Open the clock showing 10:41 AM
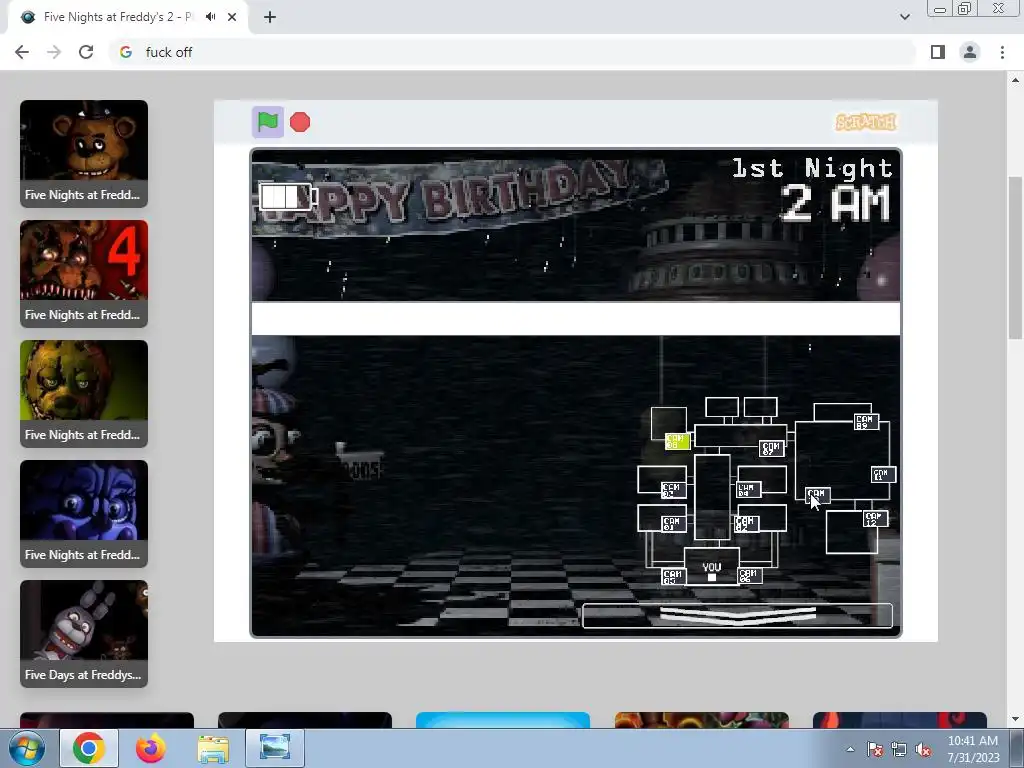 (x=973, y=749)
